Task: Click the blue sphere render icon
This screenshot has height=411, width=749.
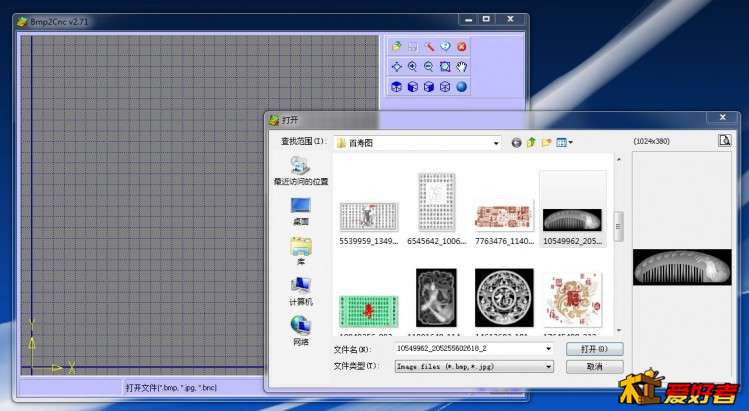Action: [462, 87]
